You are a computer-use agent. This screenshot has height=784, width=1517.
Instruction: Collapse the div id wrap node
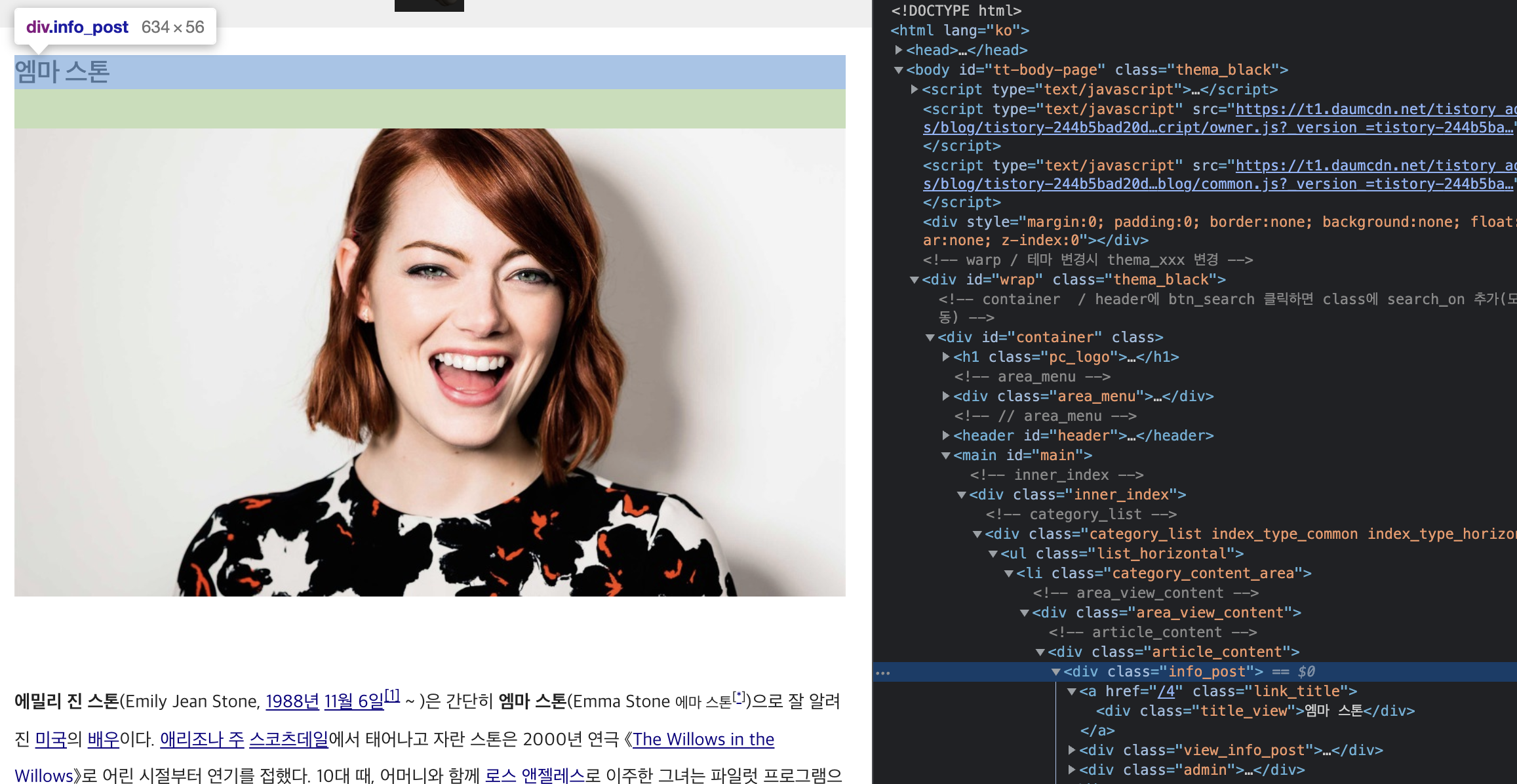[x=915, y=279]
